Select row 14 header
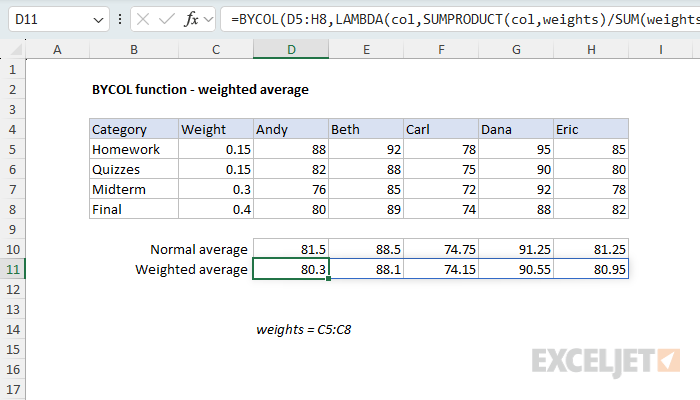700x400 pixels. pos(12,329)
